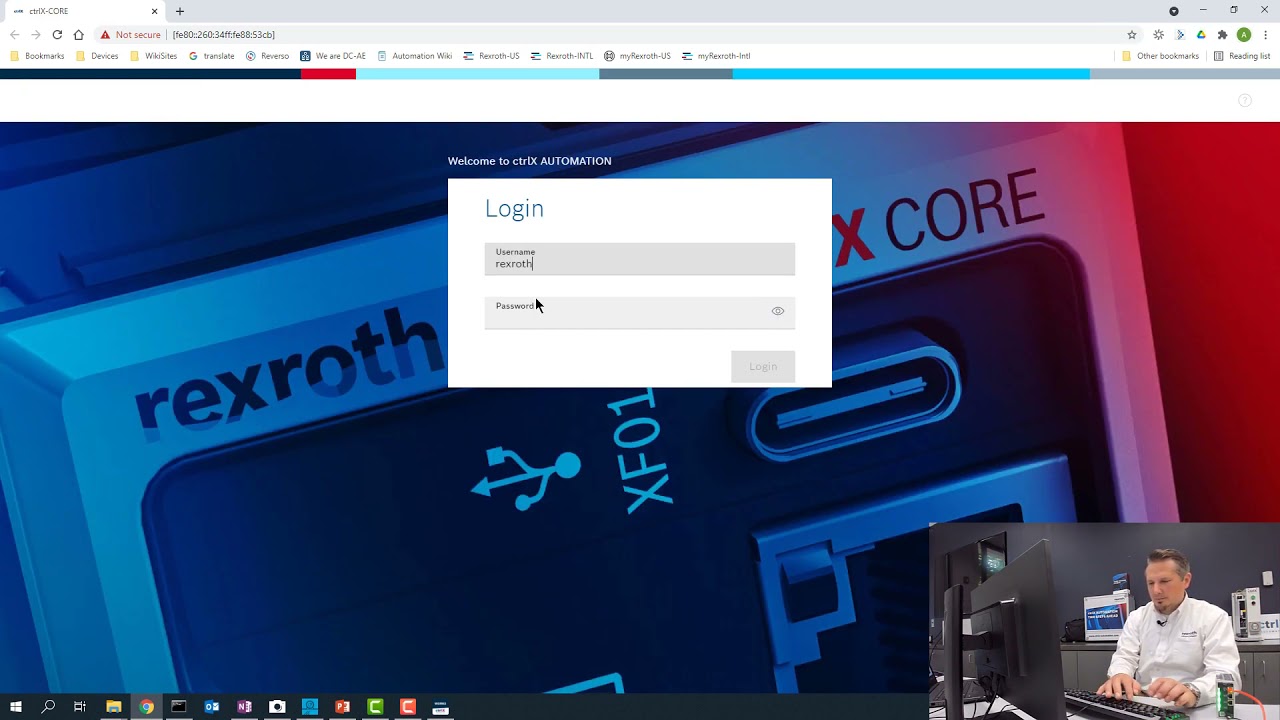This screenshot has width=1280, height=720.
Task: Click the Password input field
Action: (x=640, y=312)
